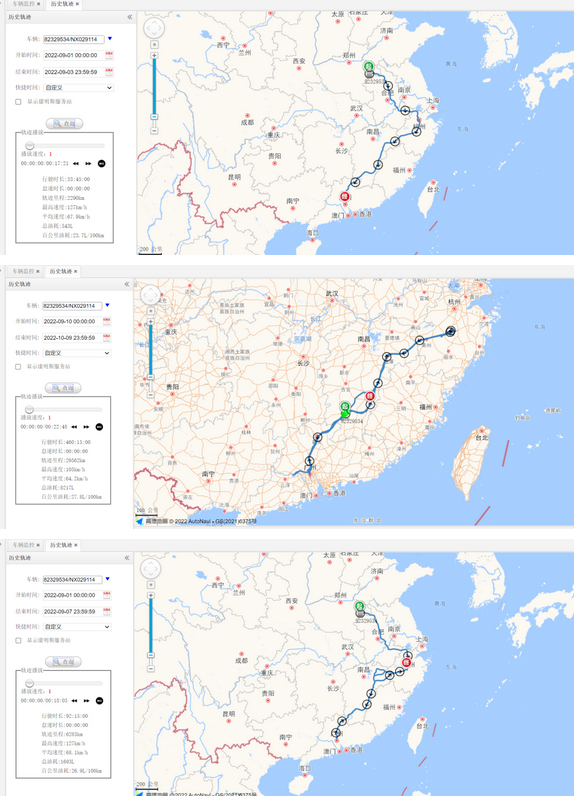Fast-forward track playback showing 00:22:48 duration
The height and width of the screenshot is (796, 574).
point(86,427)
